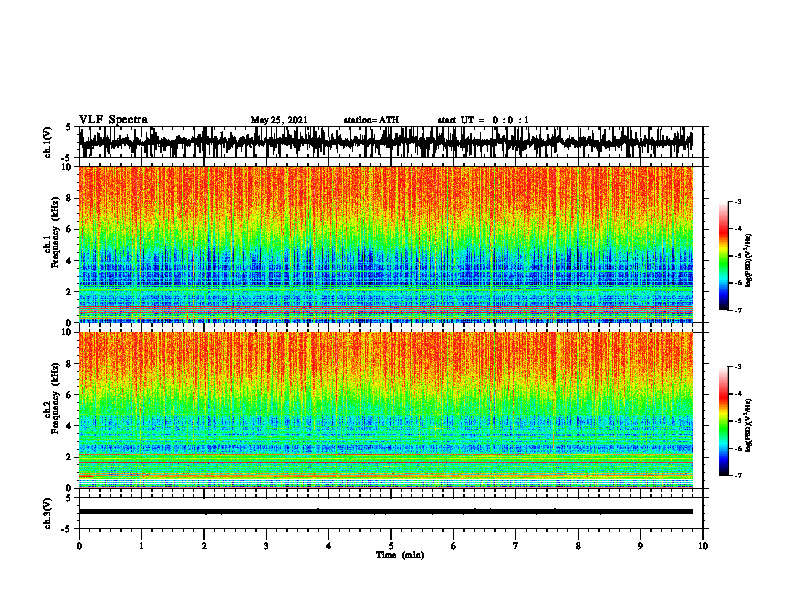
Task: Click the "9" tick label on the time axis
Action: coord(640,546)
